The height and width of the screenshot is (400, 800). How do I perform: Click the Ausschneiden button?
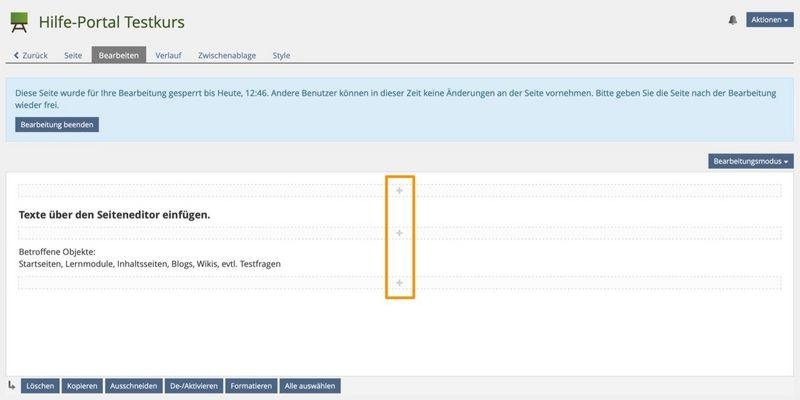click(134, 386)
